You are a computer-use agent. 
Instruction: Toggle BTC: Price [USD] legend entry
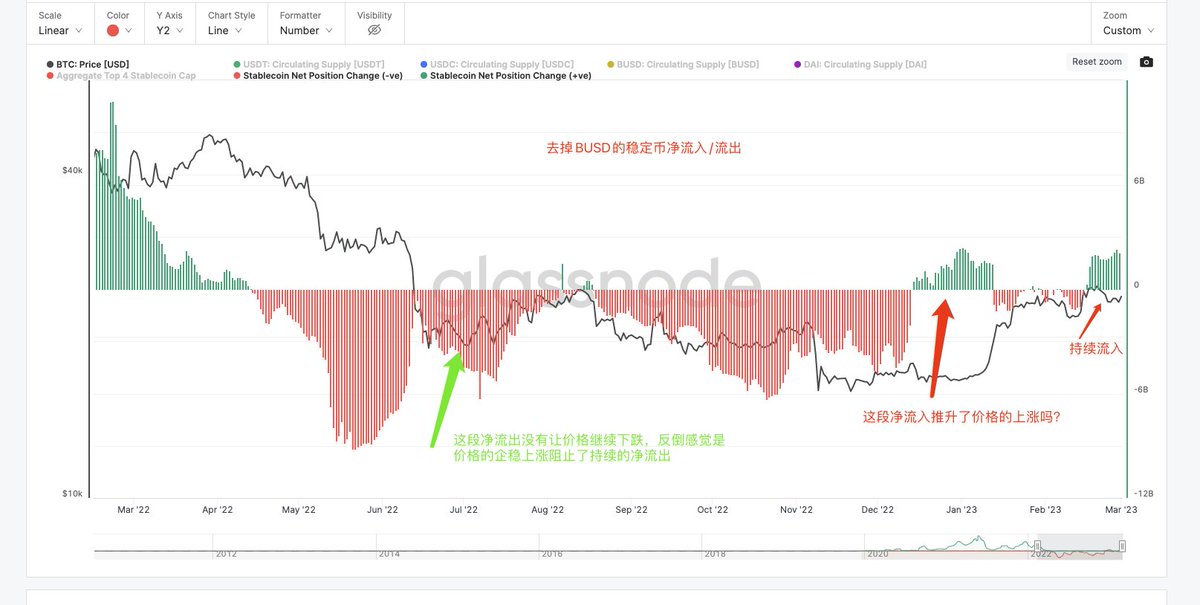pyautogui.click(x=88, y=64)
